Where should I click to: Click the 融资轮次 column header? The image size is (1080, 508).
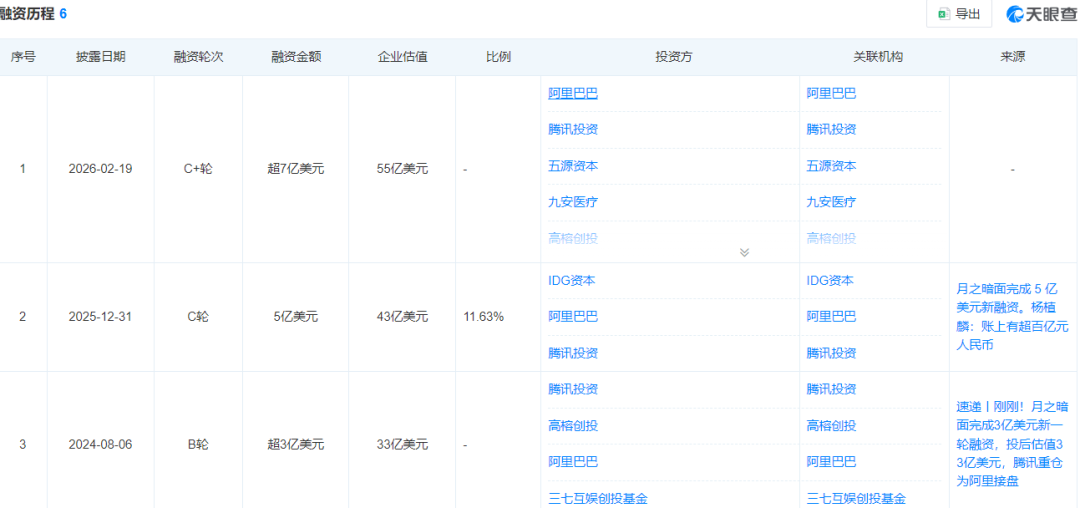coord(198,57)
